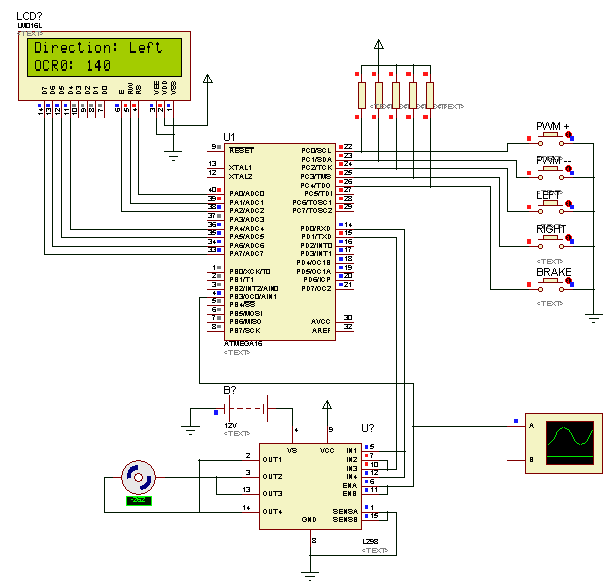Click the power terminal above the resistors
The width and height of the screenshot is (613, 588).
click(x=378, y=46)
